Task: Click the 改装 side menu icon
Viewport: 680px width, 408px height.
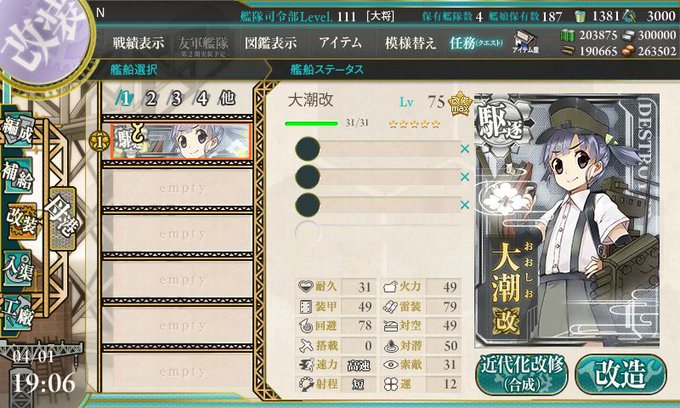Action: 21,221
